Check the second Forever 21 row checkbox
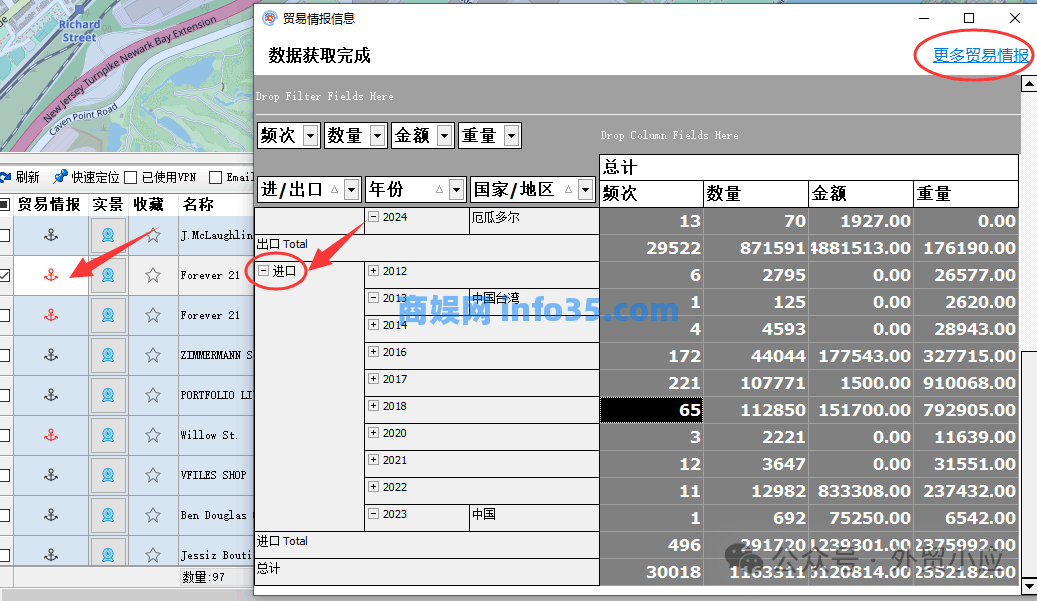 (5, 315)
